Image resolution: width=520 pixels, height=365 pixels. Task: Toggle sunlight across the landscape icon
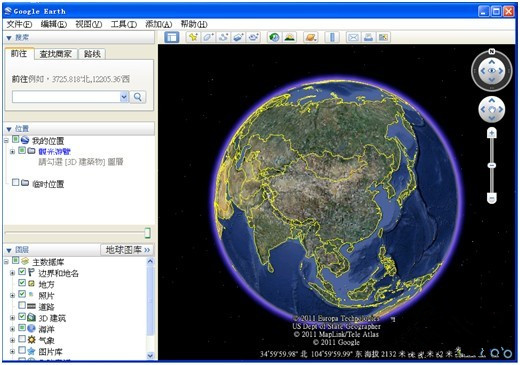(x=290, y=37)
